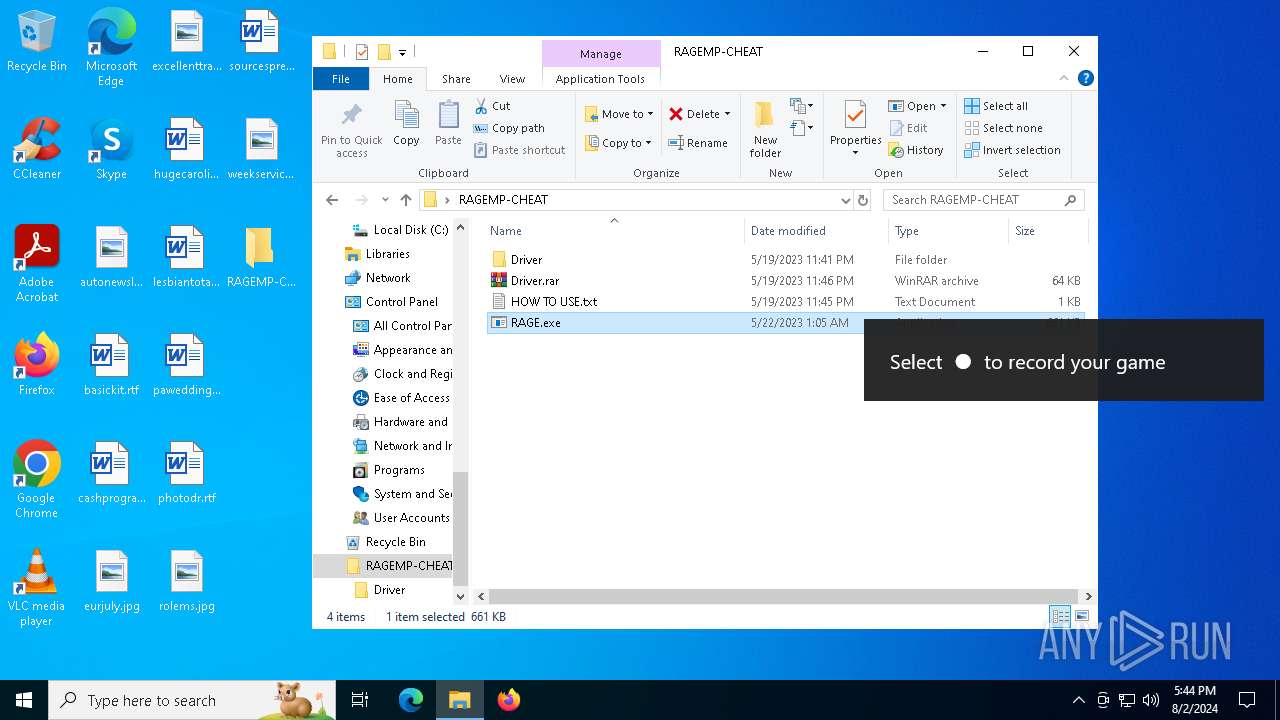Sort by Type column header
Viewport: 1280px width, 720px height.
(x=948, y=231)
